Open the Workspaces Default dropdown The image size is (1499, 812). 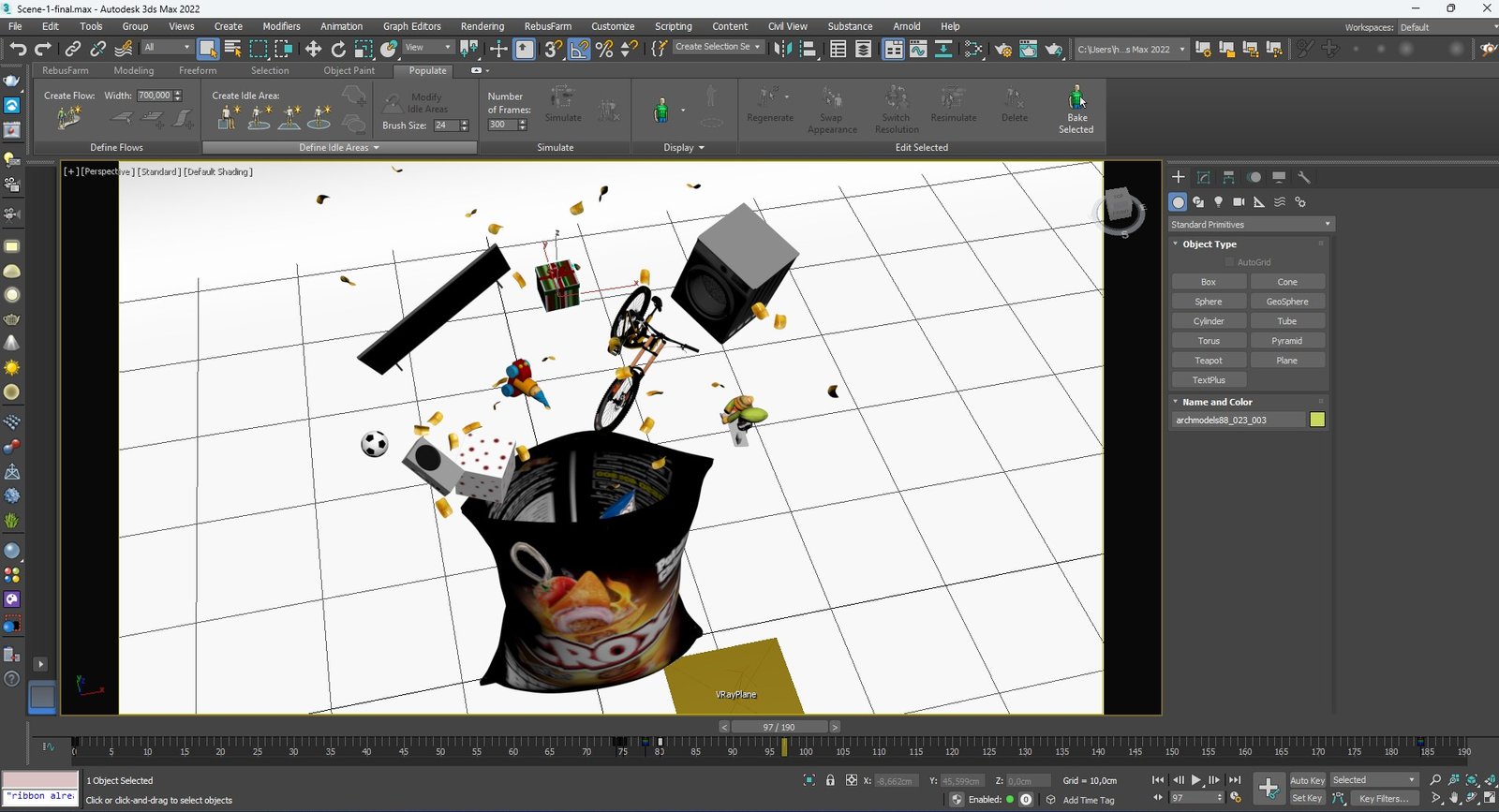[1443, 27]
